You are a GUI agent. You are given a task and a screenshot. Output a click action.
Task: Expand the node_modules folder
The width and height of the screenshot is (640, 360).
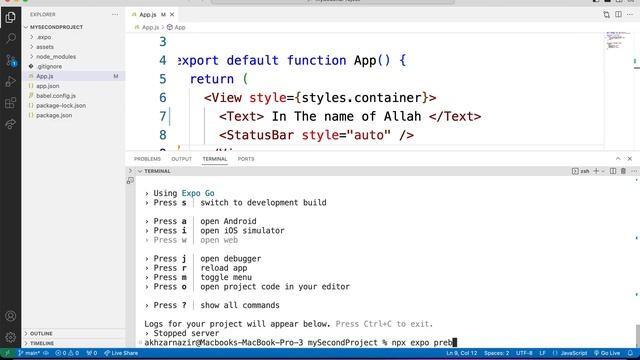coord(56,57)
